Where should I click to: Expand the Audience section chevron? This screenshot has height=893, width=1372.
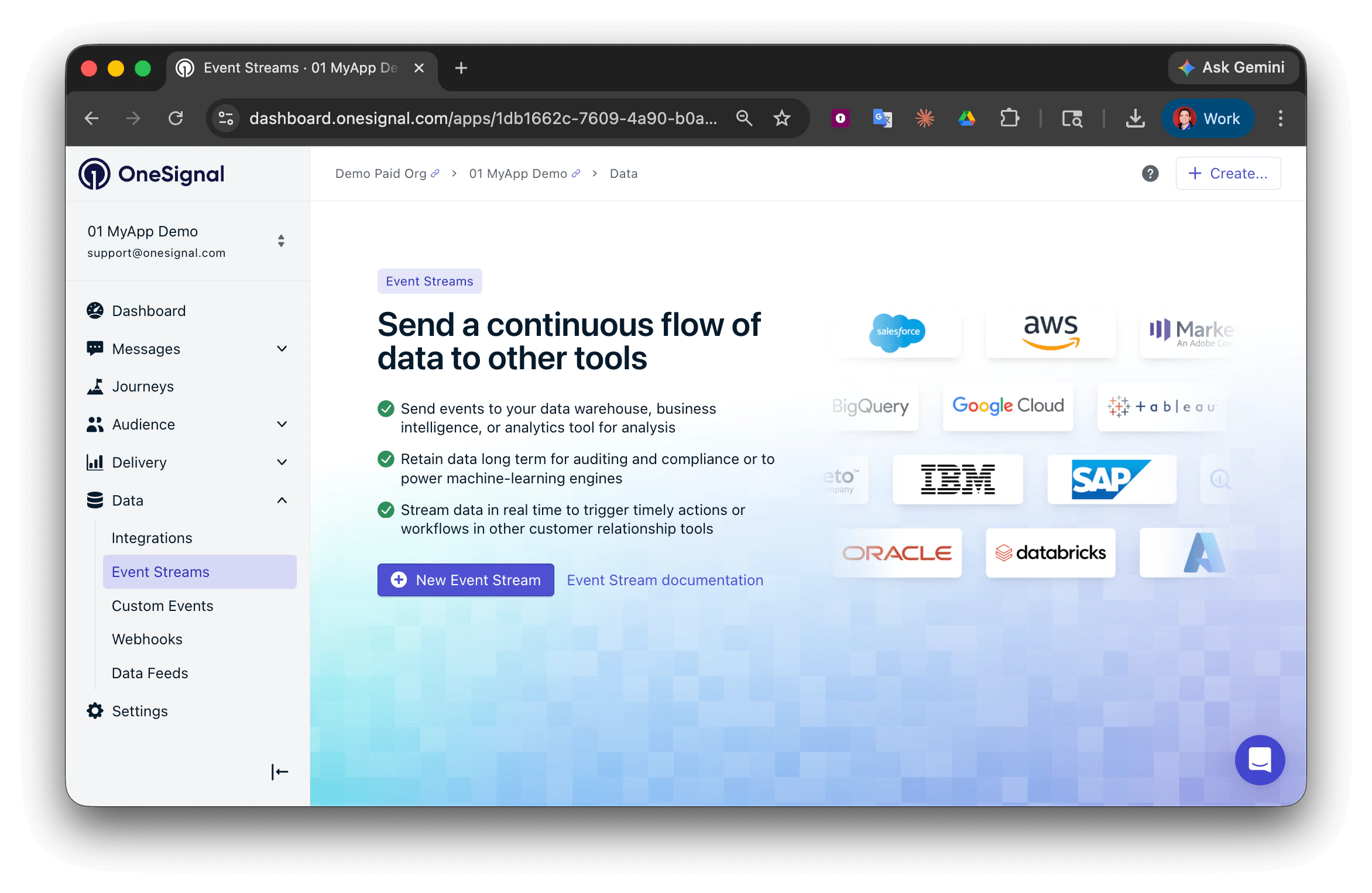pyautogui.click(x=282, y=424)
